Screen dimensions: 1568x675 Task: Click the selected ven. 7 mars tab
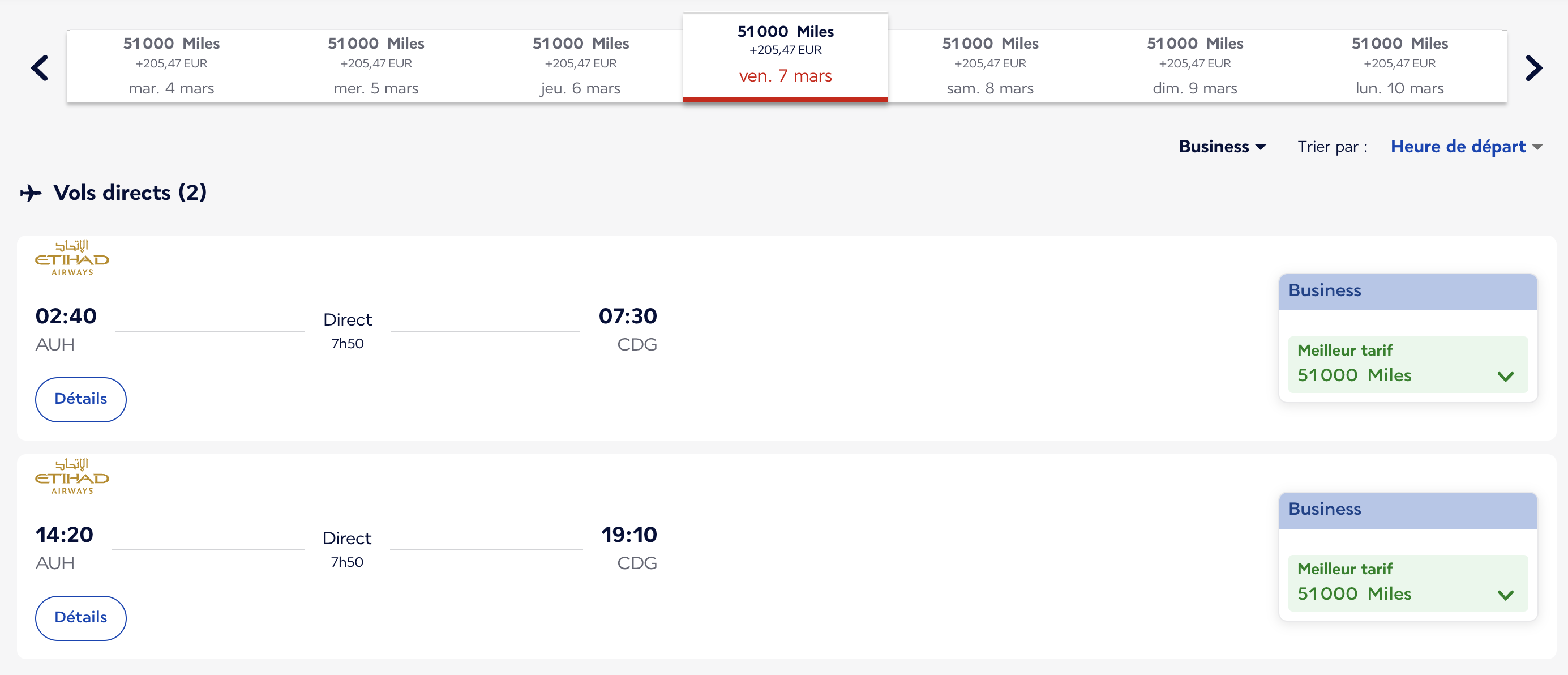(785, 57)
